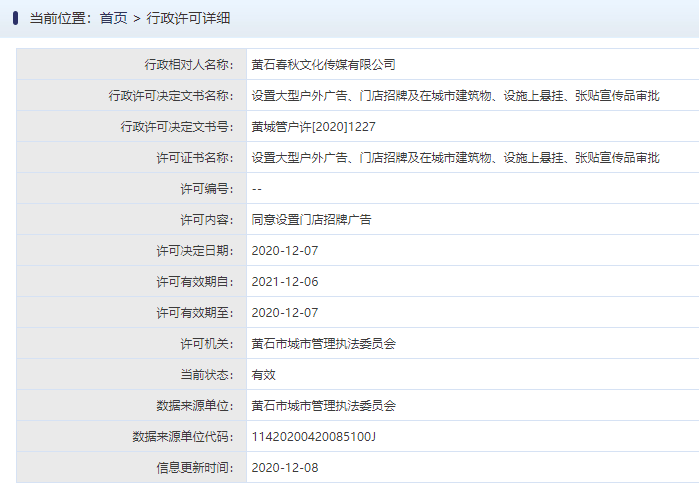Select the status value 有效
Image resolution: width=699 pixels, height=491 pixels.
point(263,375)
